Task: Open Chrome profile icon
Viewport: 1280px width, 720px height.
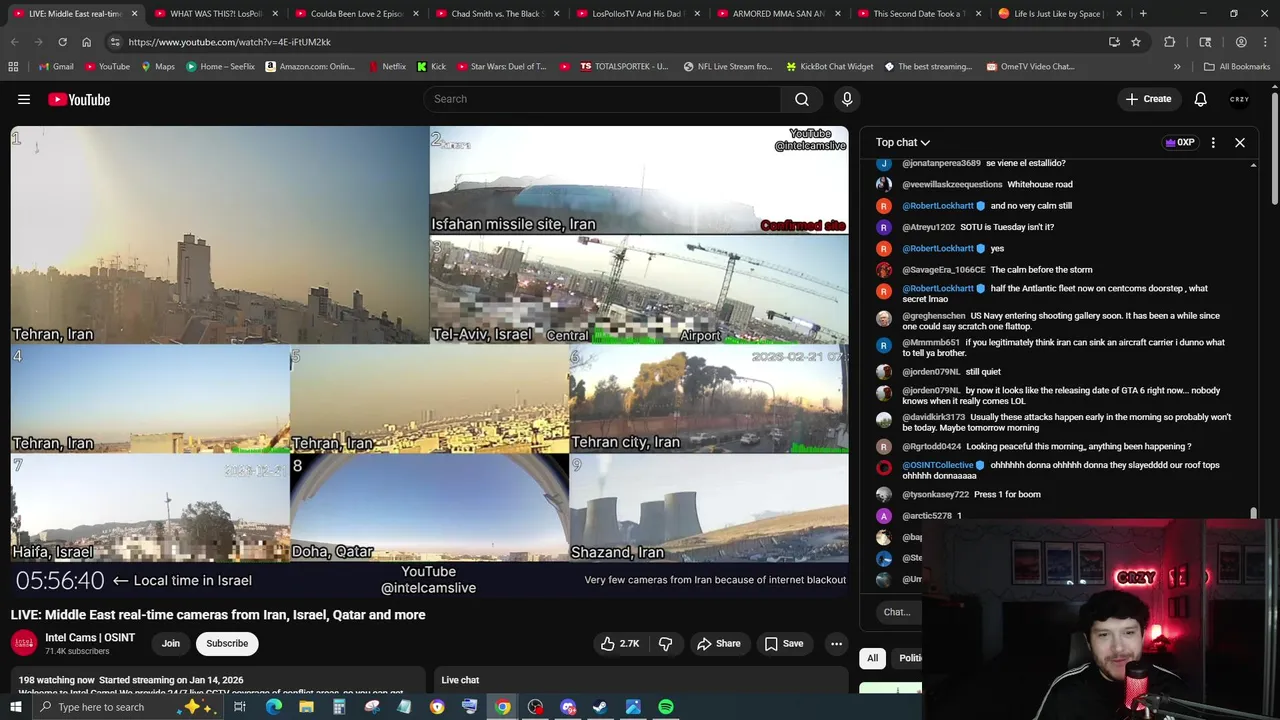Action: [x=1241, y=42]
